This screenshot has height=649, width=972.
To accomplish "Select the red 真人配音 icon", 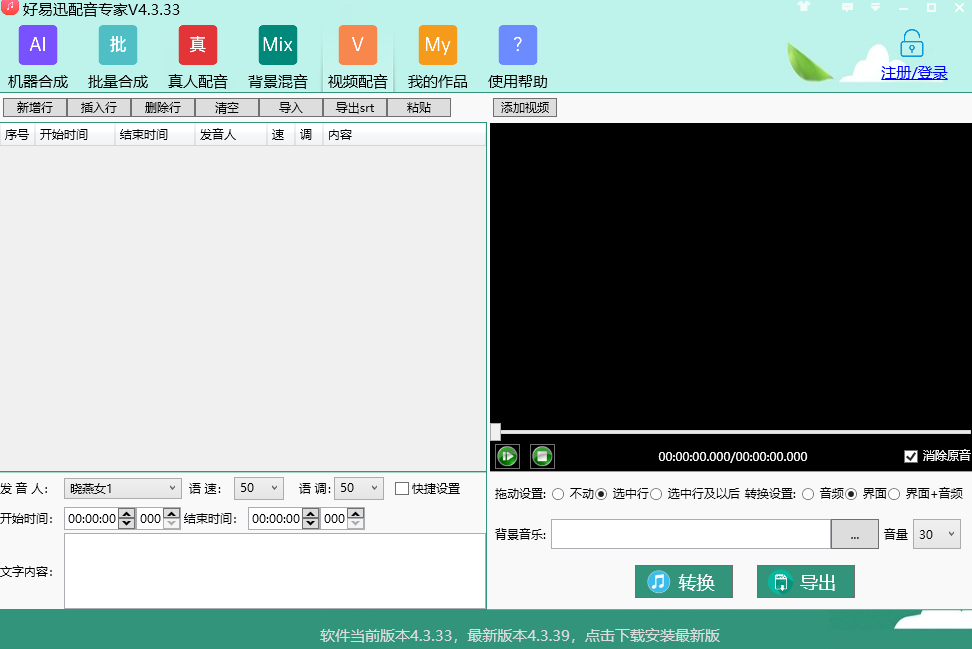I will coord(198,46).
